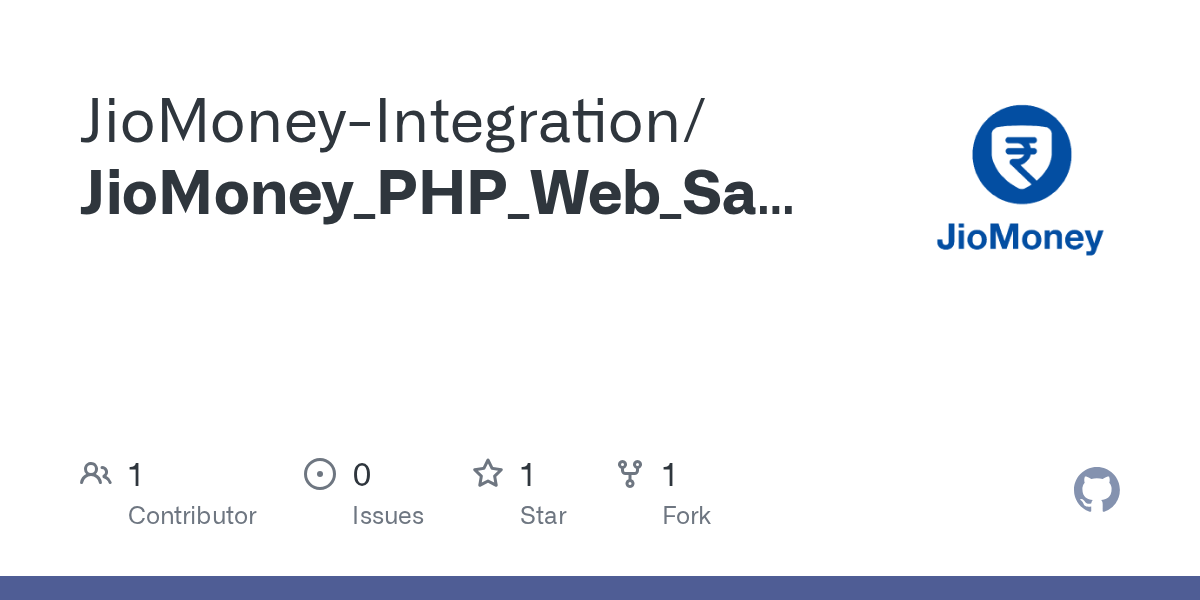Select the JioMoney wordmark under the logo
This screenshot has width=1200, height=600.
(1020, 238)
